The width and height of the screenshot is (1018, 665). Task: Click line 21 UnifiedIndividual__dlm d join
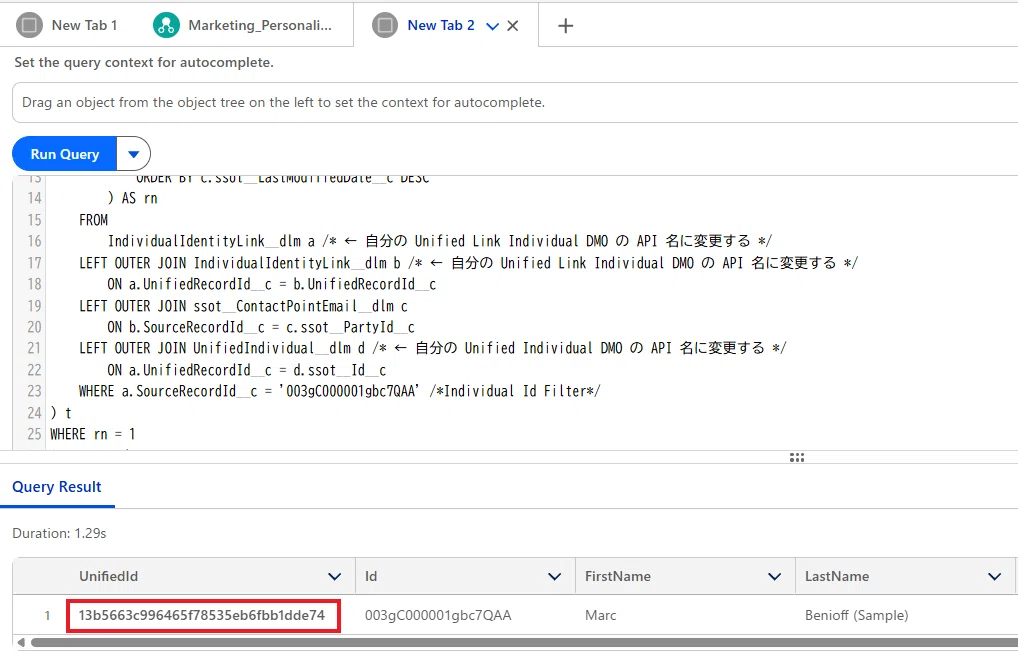pos(432,348)
